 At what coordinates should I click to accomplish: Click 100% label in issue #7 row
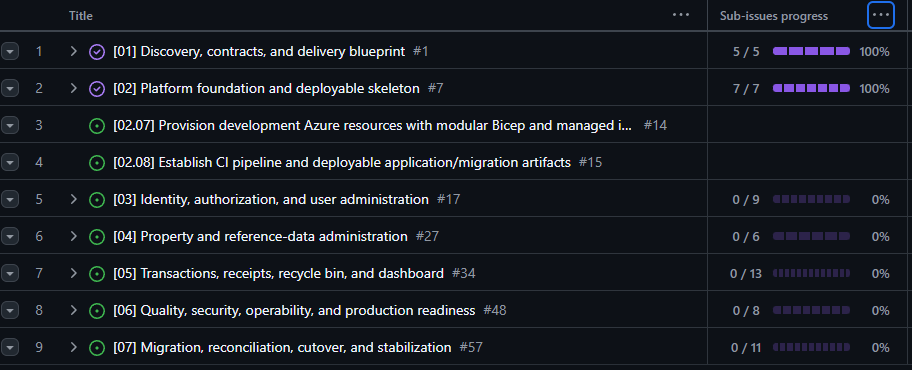(875, 88)
